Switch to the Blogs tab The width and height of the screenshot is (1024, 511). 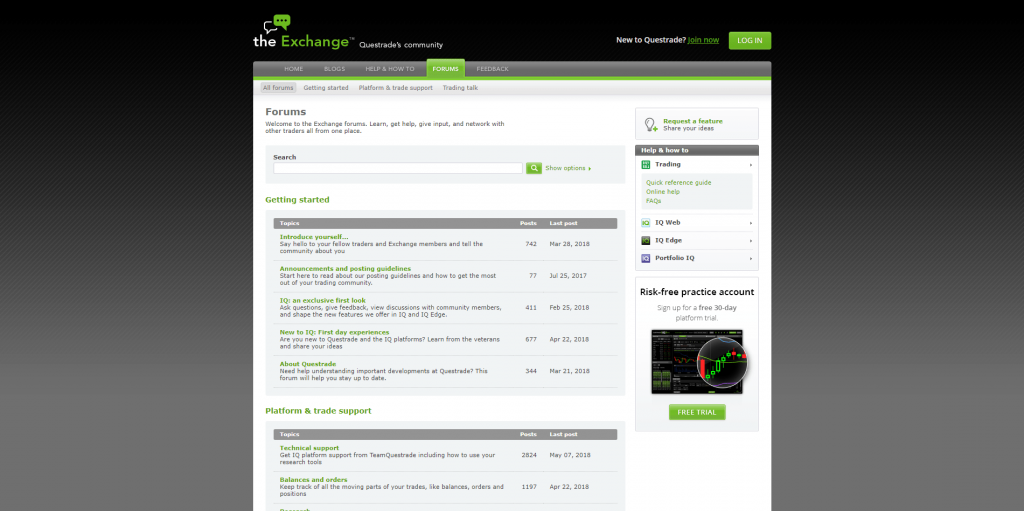[334, 69]
